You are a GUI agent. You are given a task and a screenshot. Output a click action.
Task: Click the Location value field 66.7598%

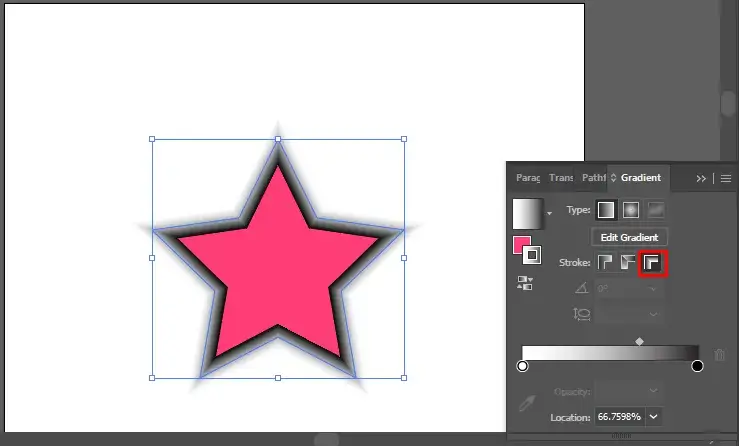click(x=620, y=417)
